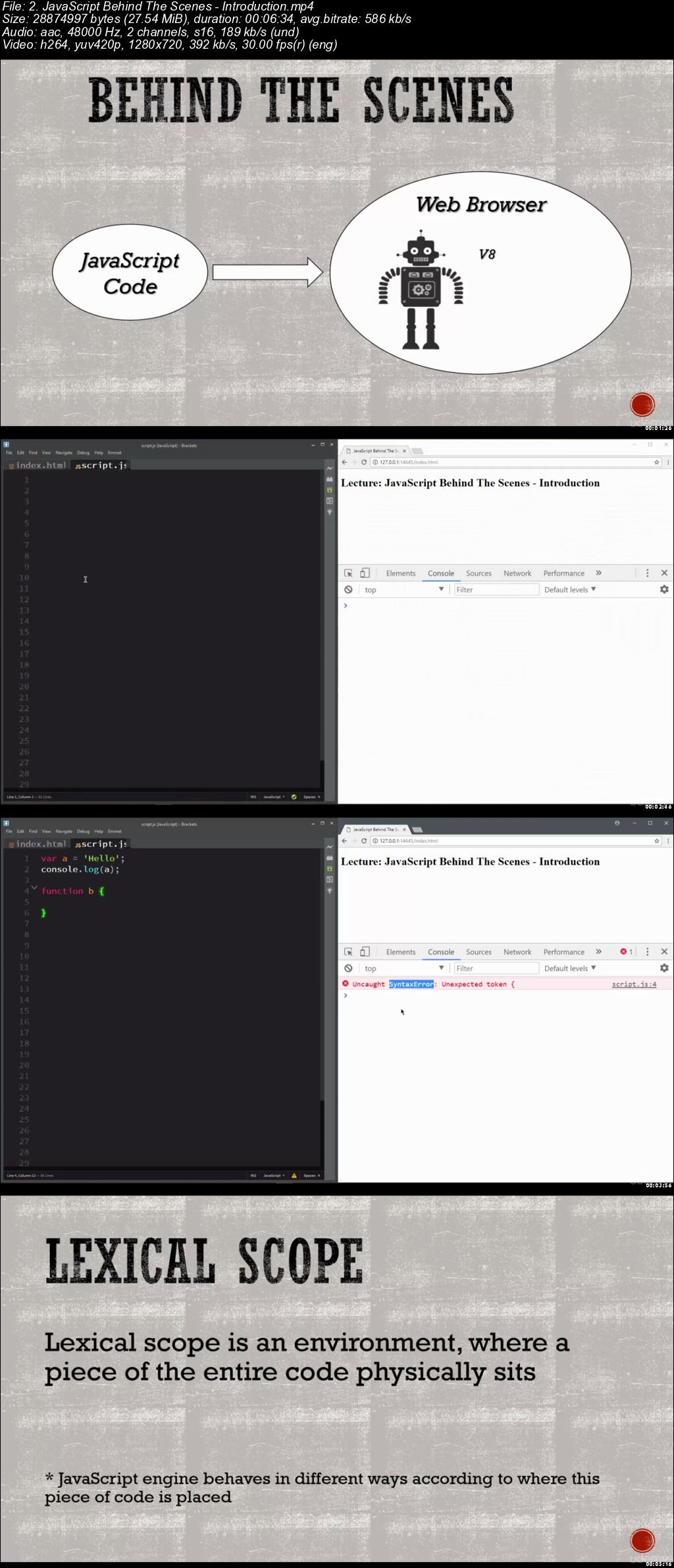Open Brackets Find menu in the empty-editor frame

click(33, 452)
